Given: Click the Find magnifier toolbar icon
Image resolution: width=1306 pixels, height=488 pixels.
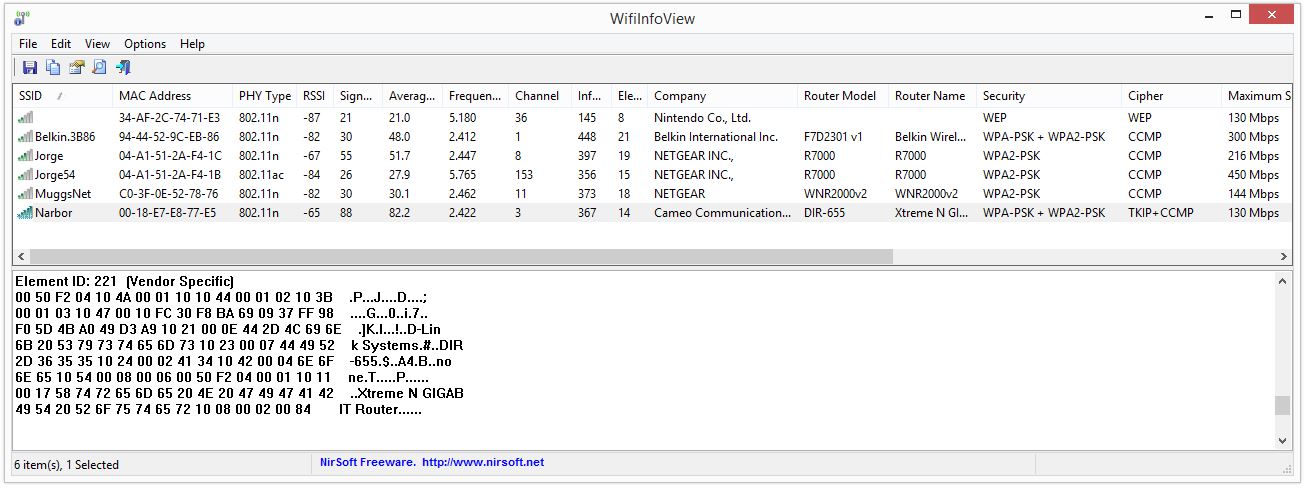Looking at the screenshot, I should click(99, 67).
